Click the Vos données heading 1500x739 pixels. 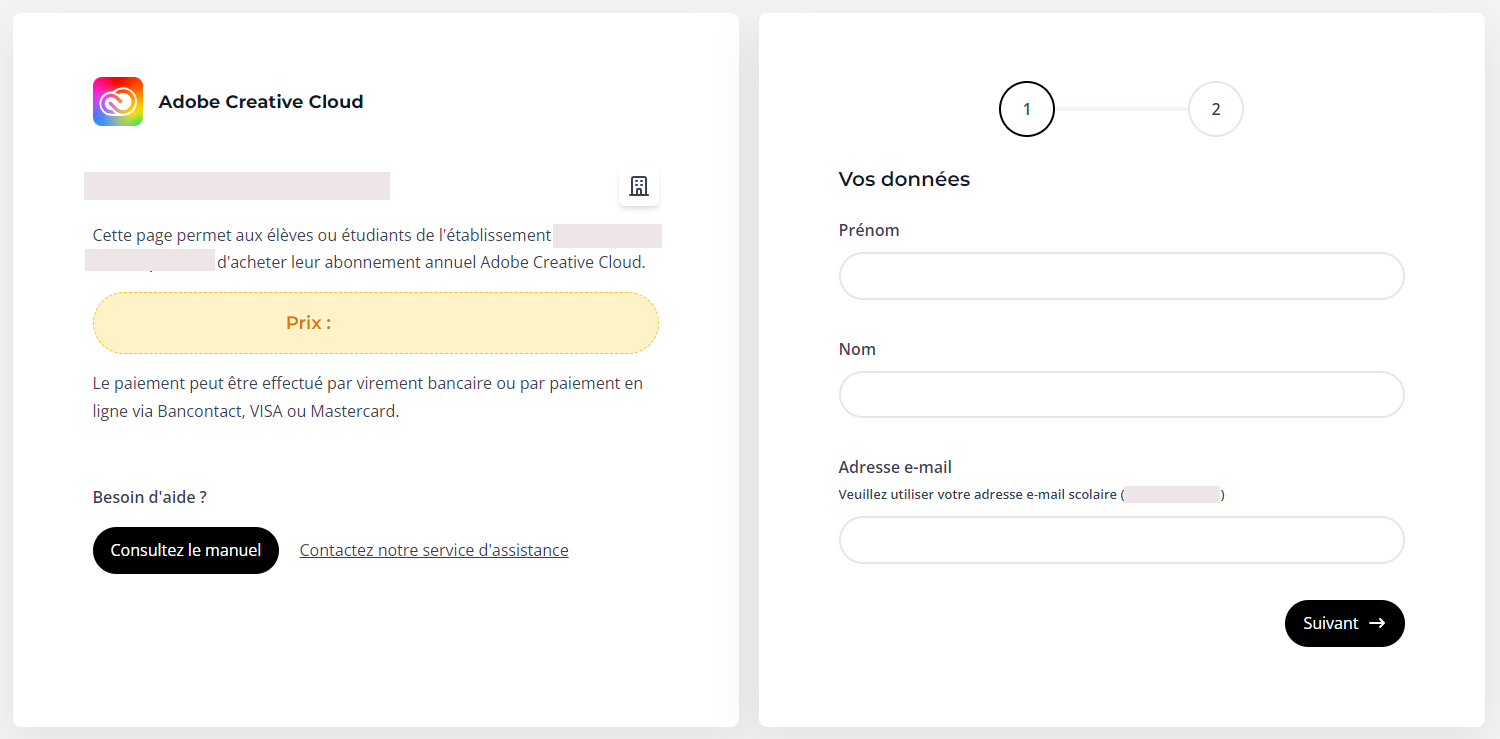[904, 179]
